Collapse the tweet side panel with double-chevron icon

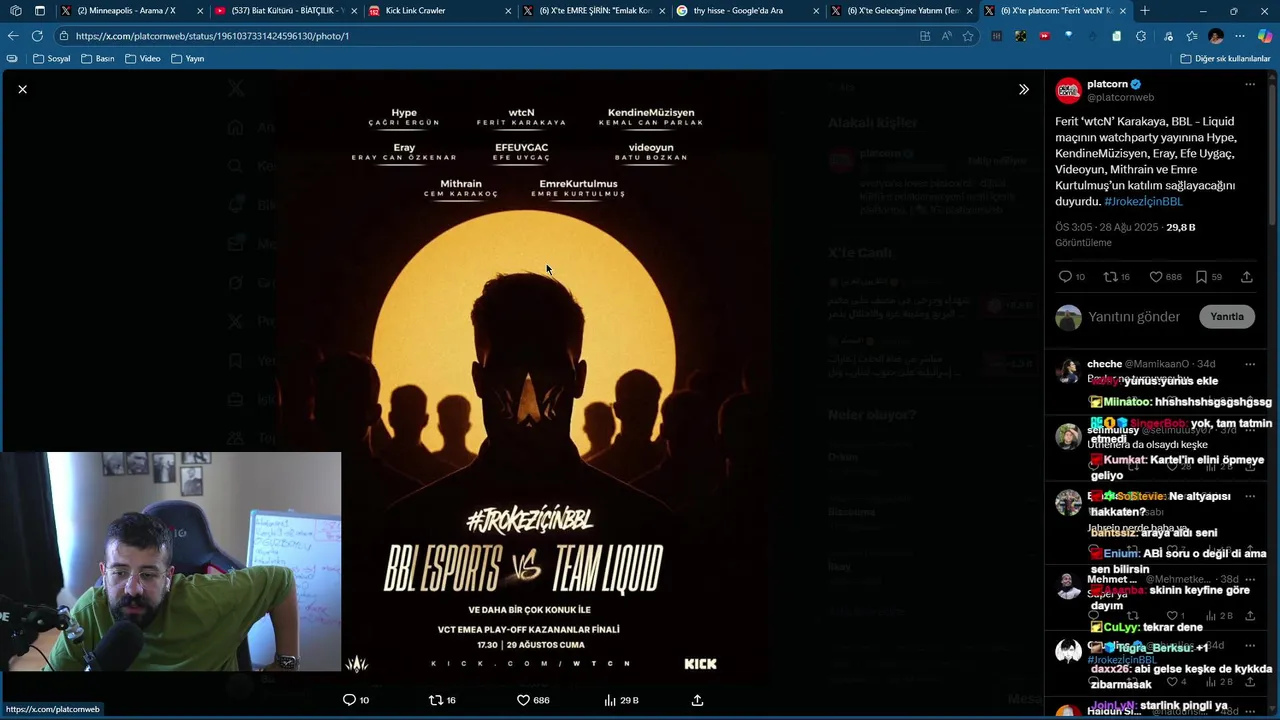point(1023,89)
